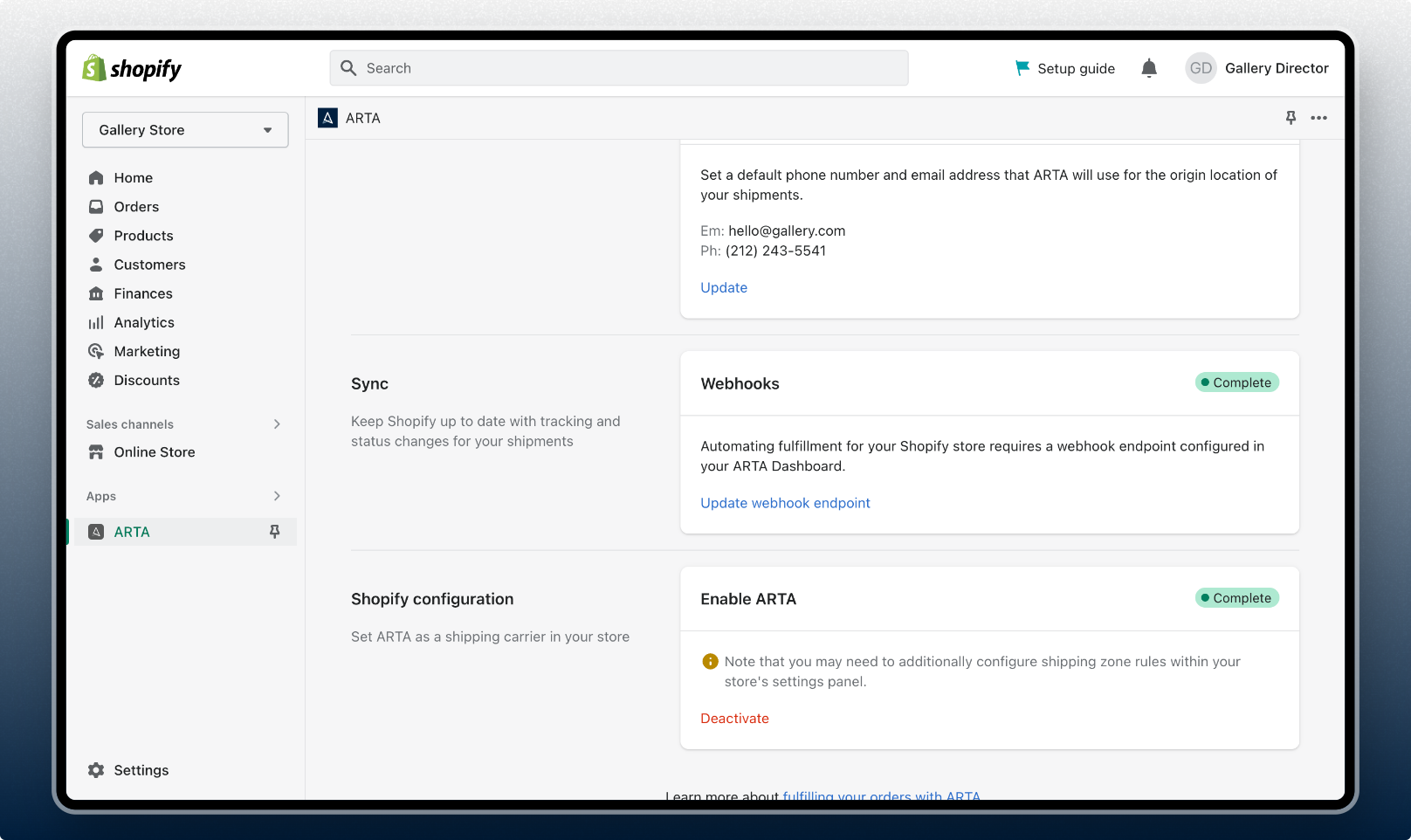Image resolution: width=1411 pixels, height=840 pixels.
Task: Expand the Sales channels section
Action: pyautogui.click(x=276, y=424)
